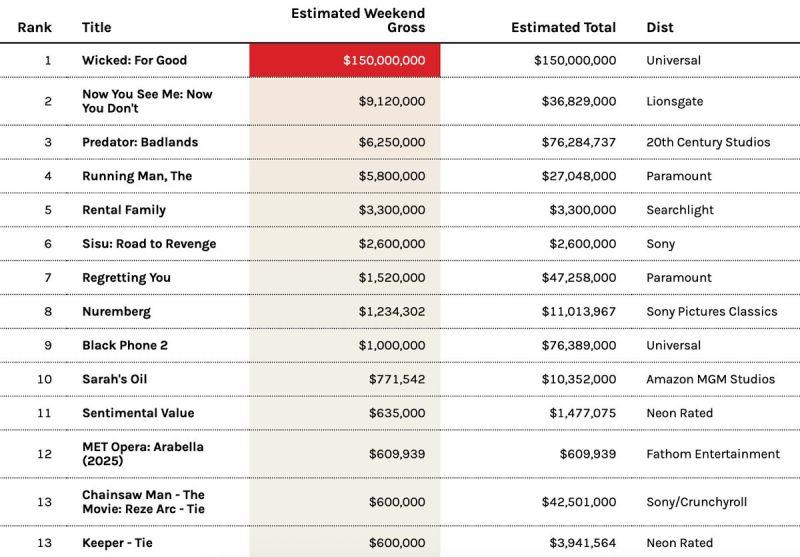The width and height of the screenshot is (800, 557).
Task: Click the Estimated Total column header
Action: pyautogui.click(x=563, y=27)
